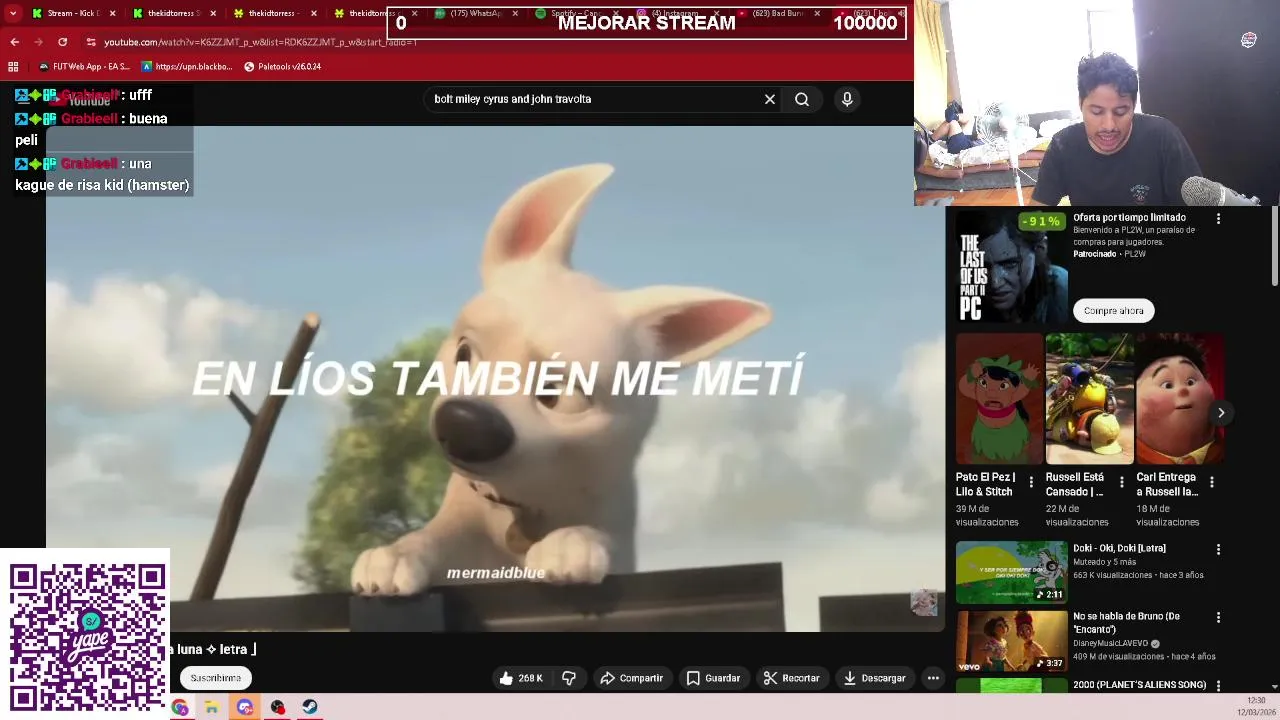1280x720 pixels.
Task: Dislike the video with thumbs-down icon
Action: (569, 678)
